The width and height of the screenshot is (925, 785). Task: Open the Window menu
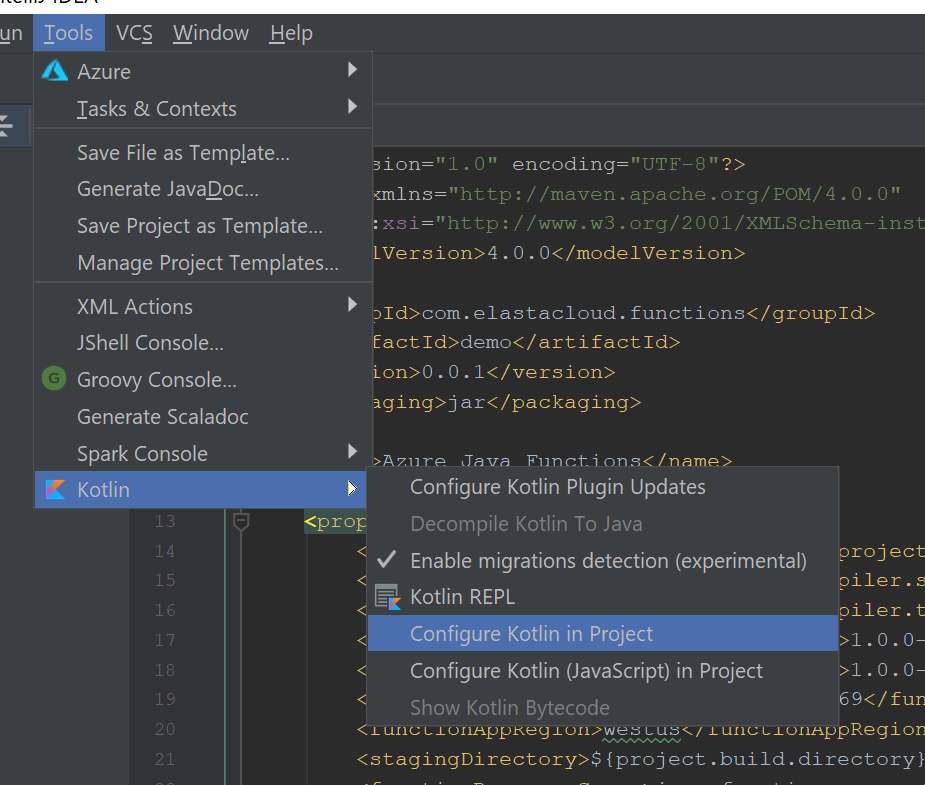click(211, 33)
